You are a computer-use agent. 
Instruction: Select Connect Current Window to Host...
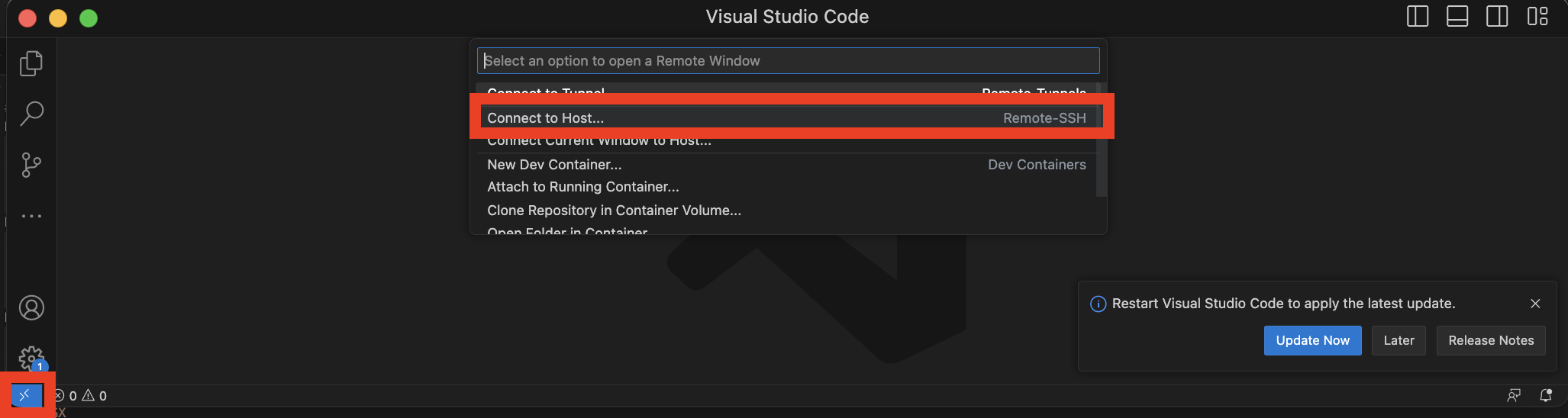click(786, 141)
